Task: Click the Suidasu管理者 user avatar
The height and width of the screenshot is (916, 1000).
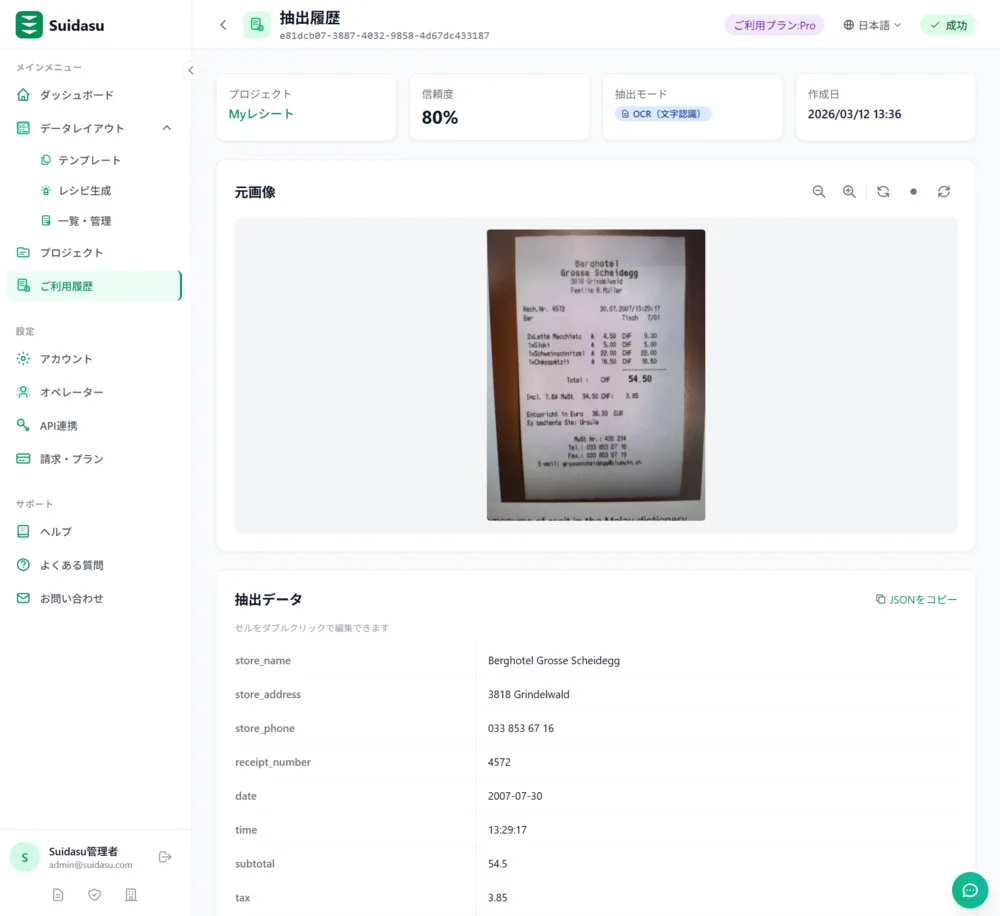Action: click(25, 857)
